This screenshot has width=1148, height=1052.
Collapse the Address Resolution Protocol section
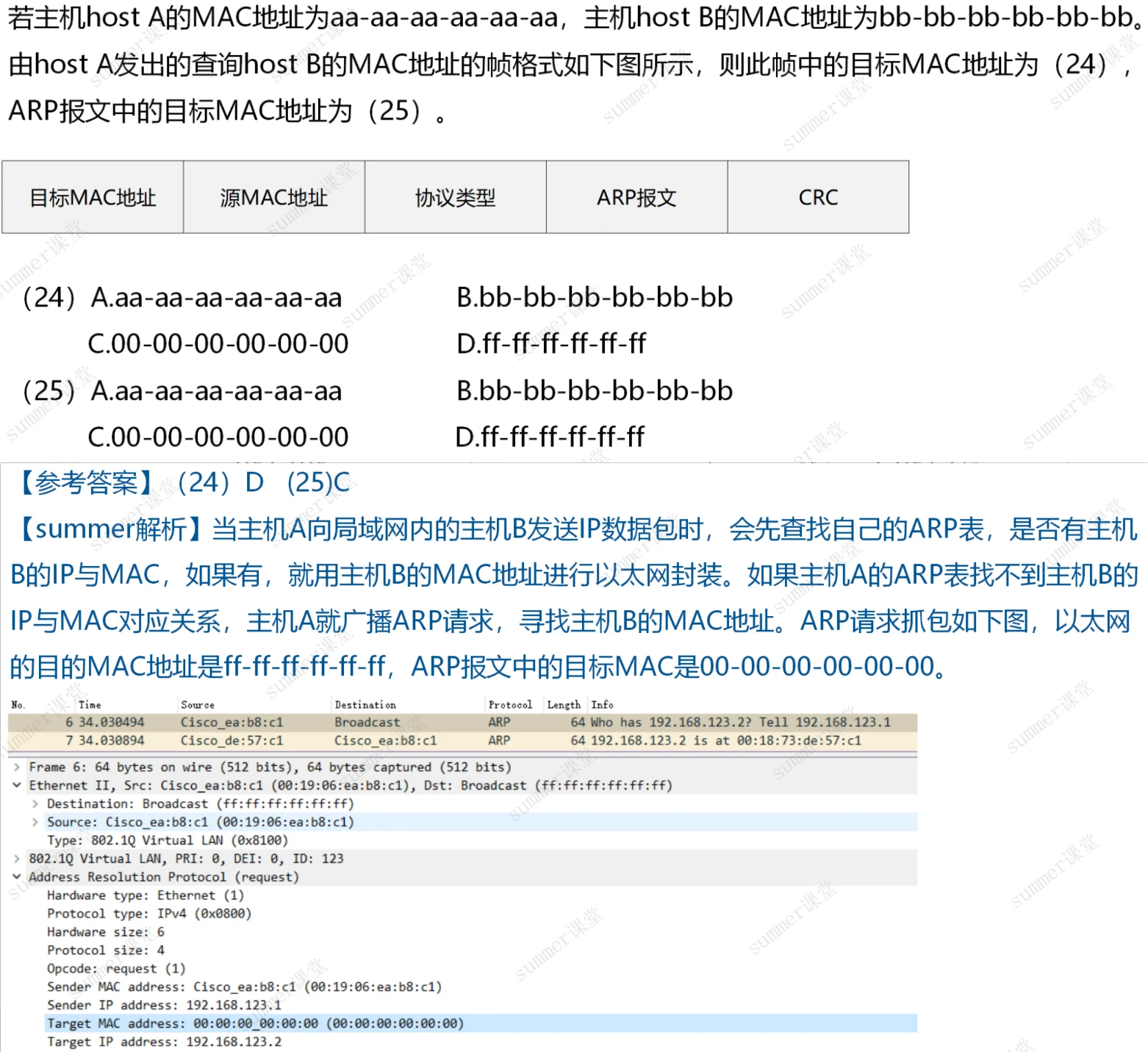point(17,877)
